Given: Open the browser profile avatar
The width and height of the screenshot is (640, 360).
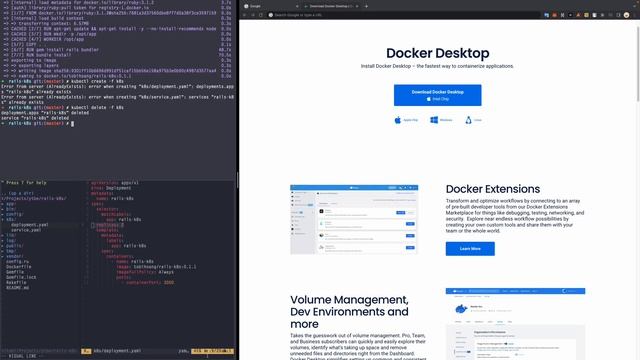Looking at the screenshot, I should 627,15.
